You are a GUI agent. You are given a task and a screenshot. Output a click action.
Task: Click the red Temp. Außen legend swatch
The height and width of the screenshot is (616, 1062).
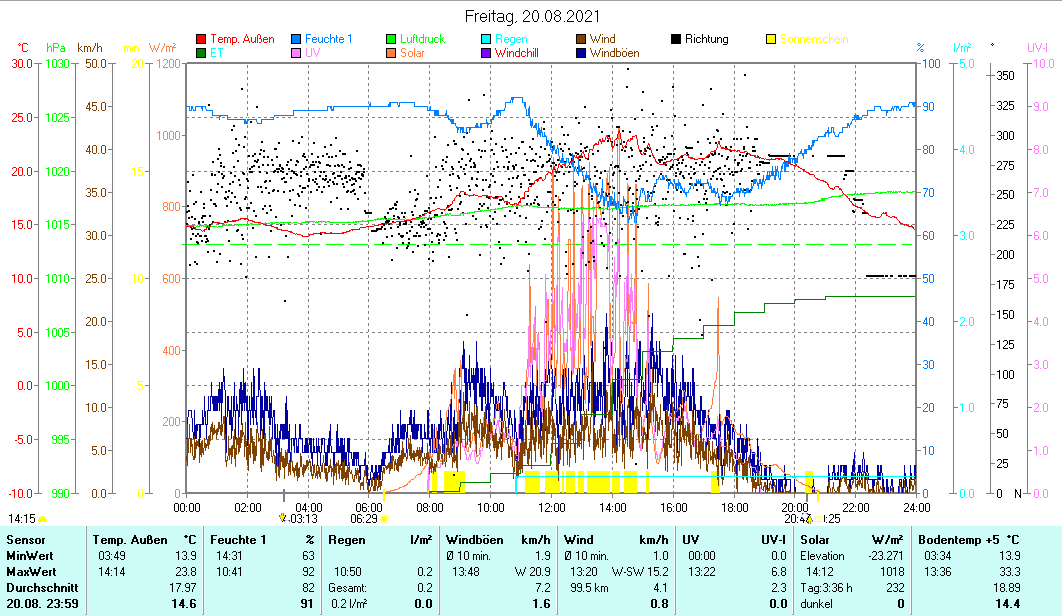click(201, 39)
